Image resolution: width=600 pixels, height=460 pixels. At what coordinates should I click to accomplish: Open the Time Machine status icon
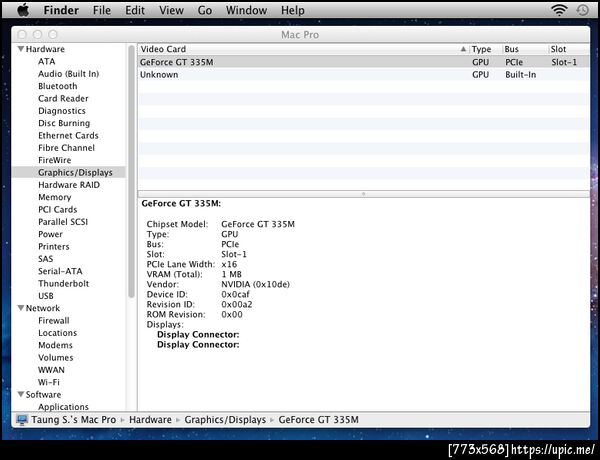[582, 10]
